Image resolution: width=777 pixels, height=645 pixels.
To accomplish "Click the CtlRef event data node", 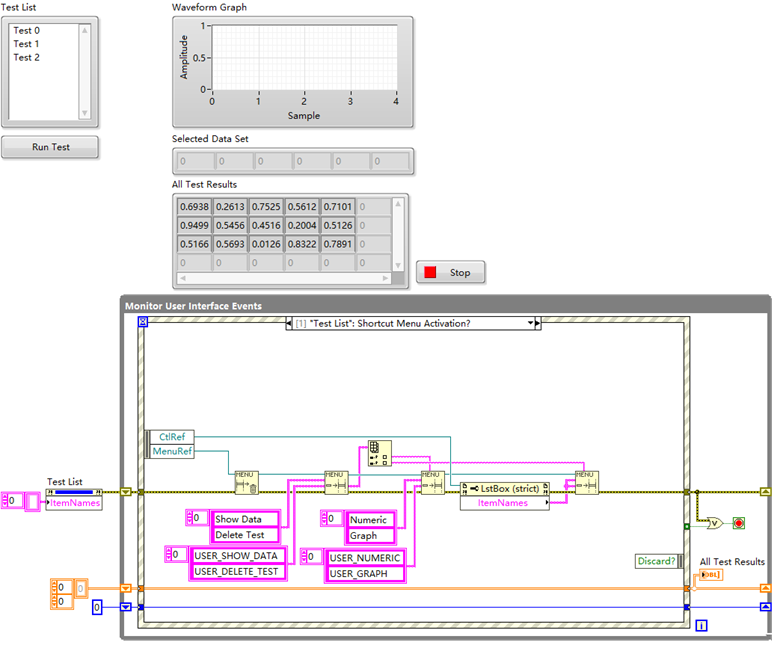I will tap(171, 437).
